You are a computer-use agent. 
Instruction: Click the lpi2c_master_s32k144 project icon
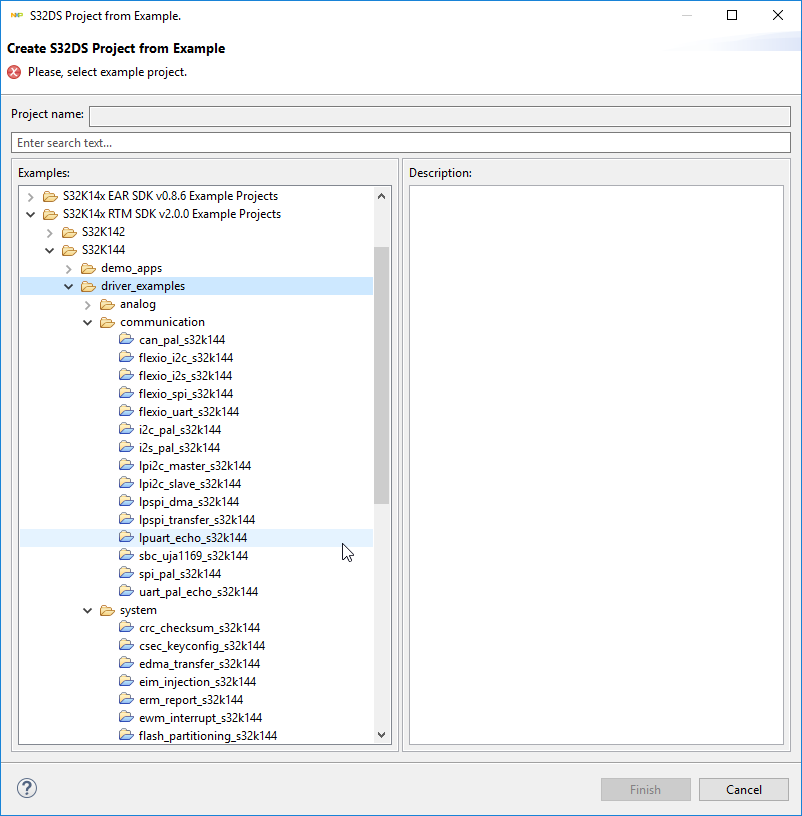coord(126,465)
